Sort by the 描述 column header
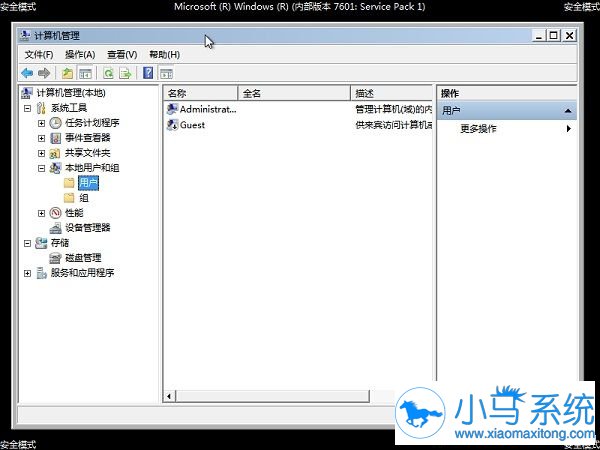The height and width of the screenshot is (450, 600). tap(391, 93)
